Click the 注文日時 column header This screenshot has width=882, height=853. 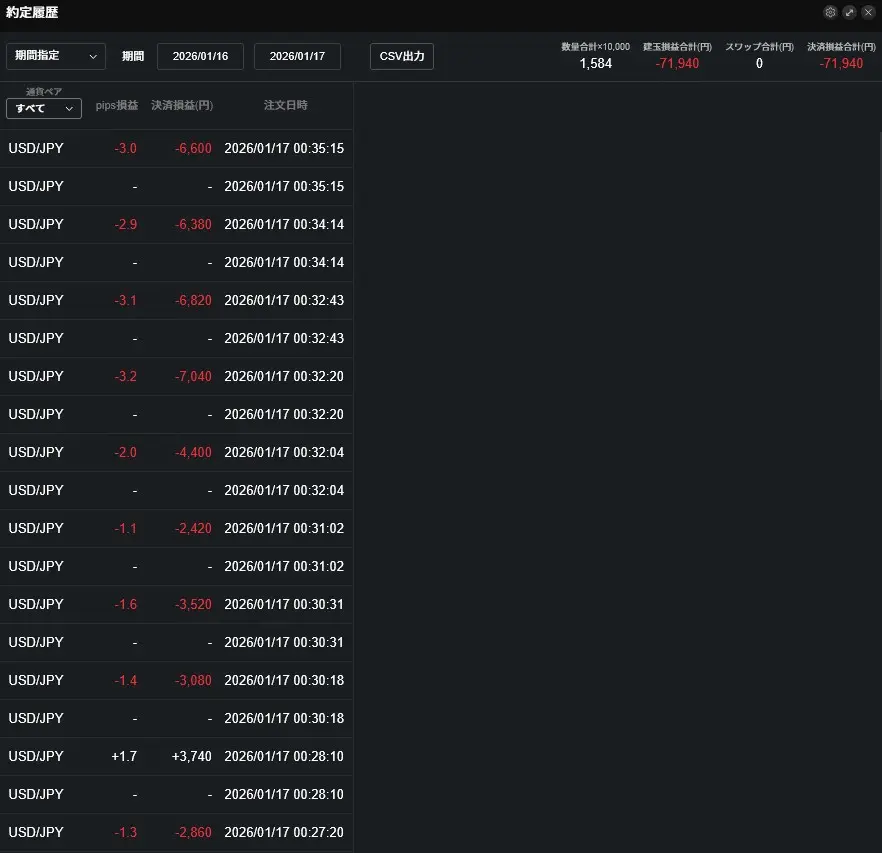[x=285, y=105]
